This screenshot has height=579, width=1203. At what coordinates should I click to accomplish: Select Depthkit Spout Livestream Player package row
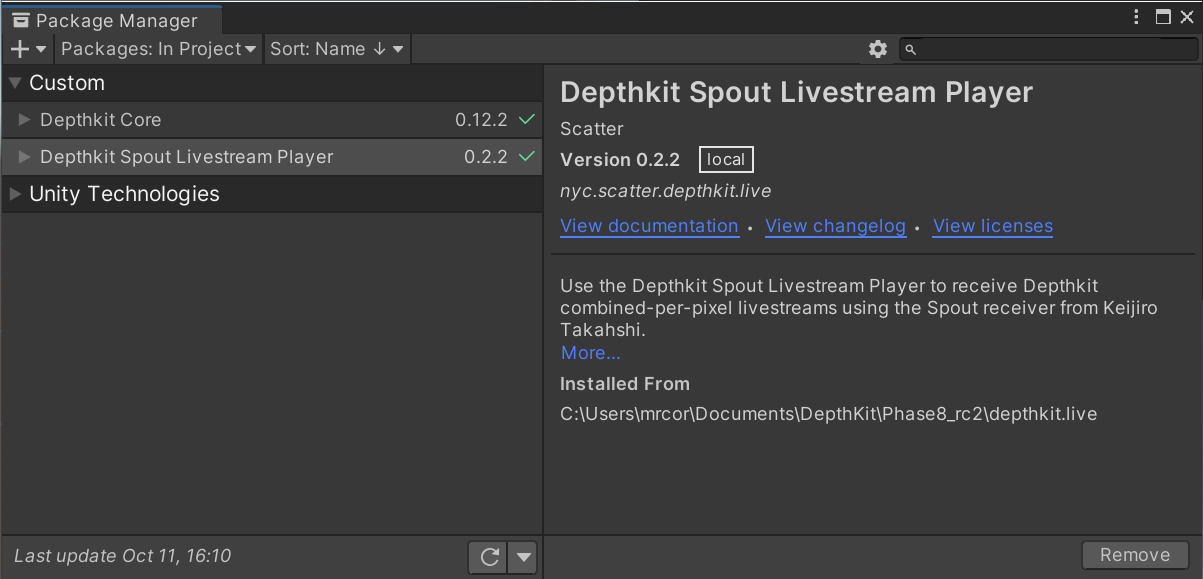pos(271,157)
